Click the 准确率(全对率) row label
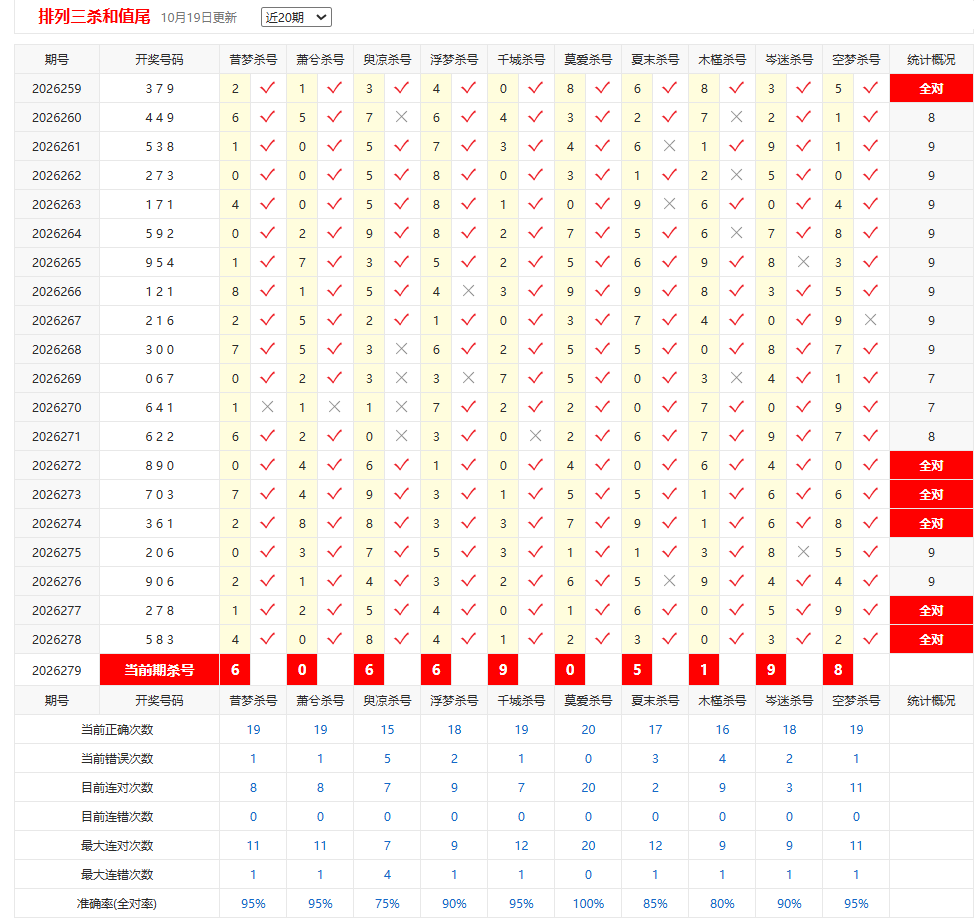This screenshot has height=918, width=978. [x=117, y=904]
